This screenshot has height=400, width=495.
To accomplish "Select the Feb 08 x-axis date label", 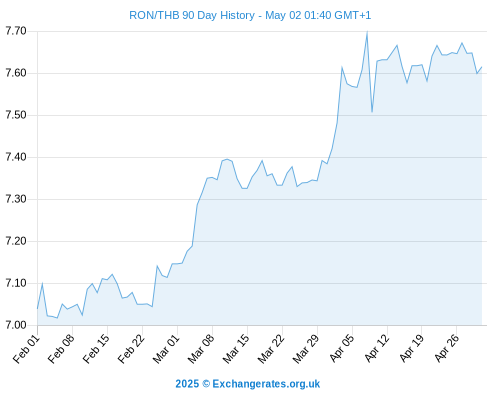I will pos(62,349).
